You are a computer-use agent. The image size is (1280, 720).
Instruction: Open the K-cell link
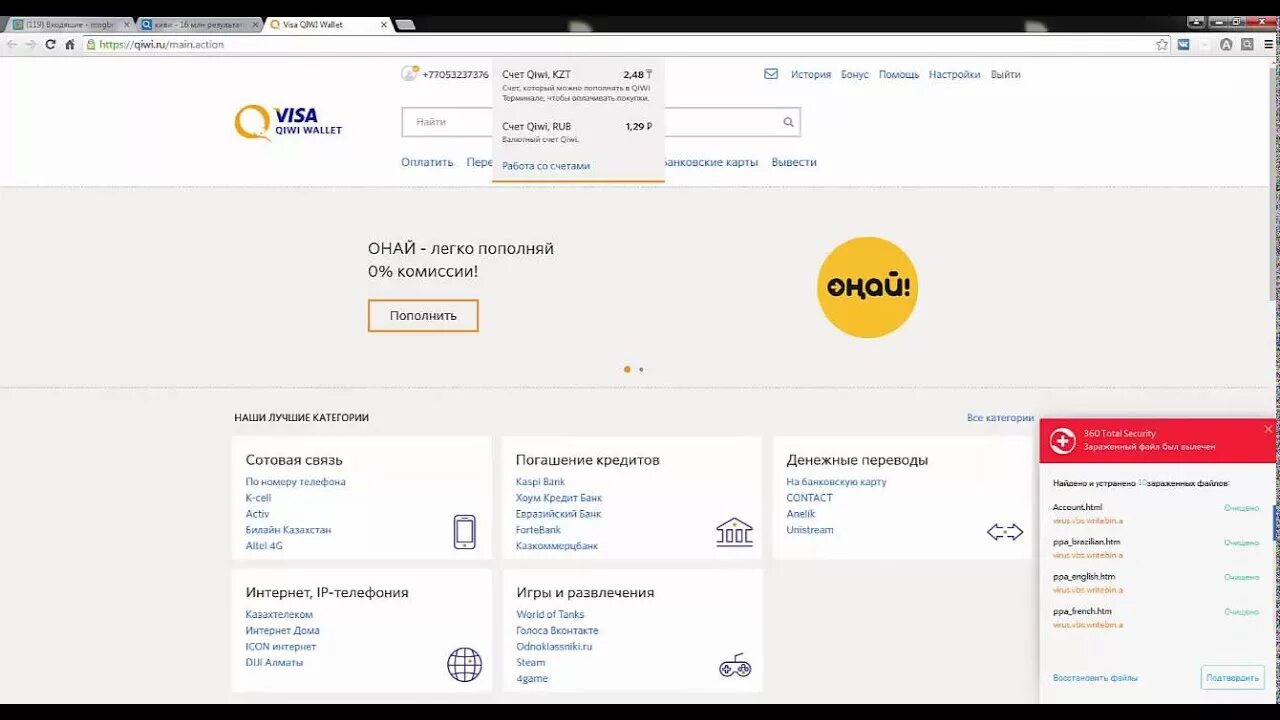pos(258,498)
